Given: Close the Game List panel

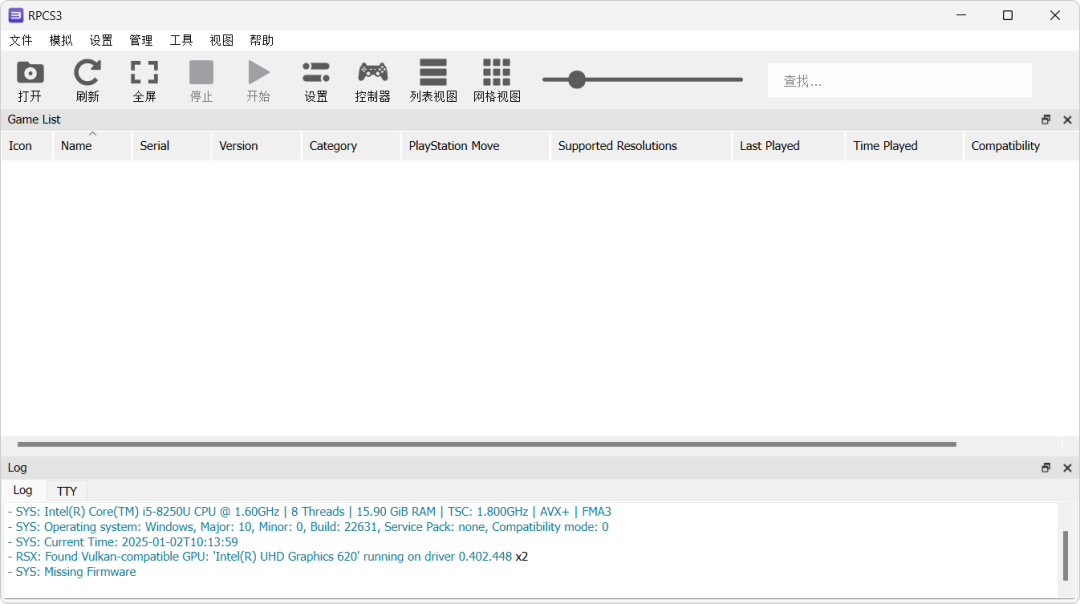Looking at the screenshot, I should click(x=1067, y=120).
